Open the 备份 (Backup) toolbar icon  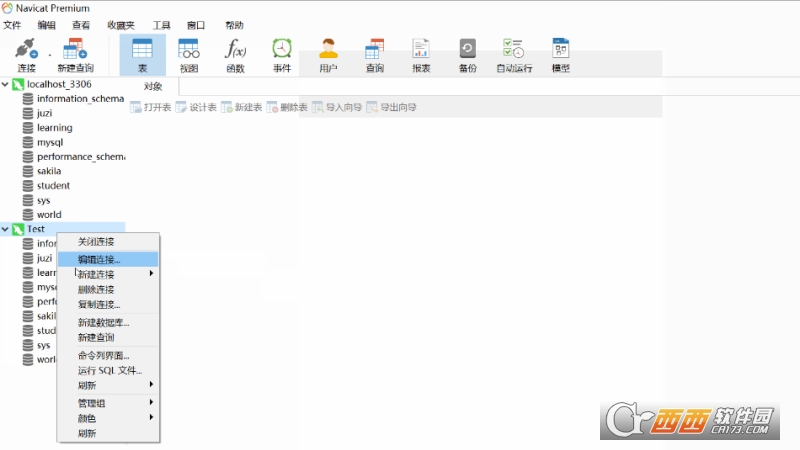coord(467,49)
